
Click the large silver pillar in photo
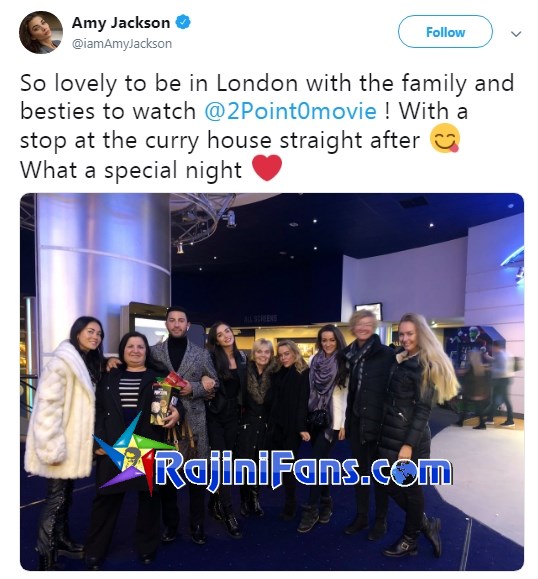[103, 266]
